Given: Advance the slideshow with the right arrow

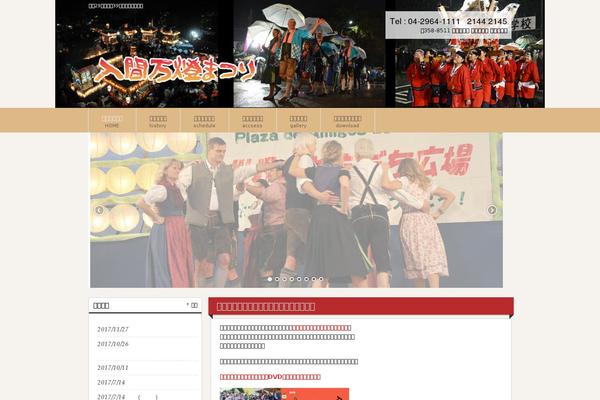Looking at the screenshot, I should 492,210.
